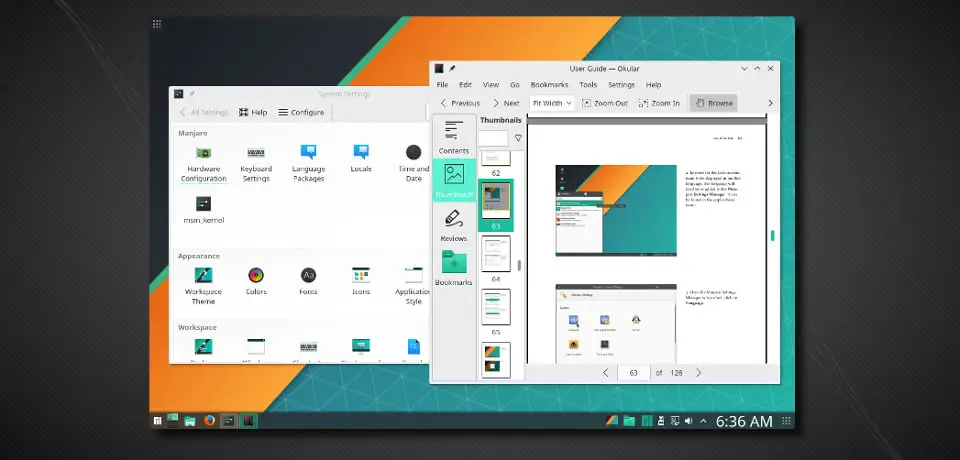Click Configure in System Settings toolbar
960x460 pixels.
(301, 112)
